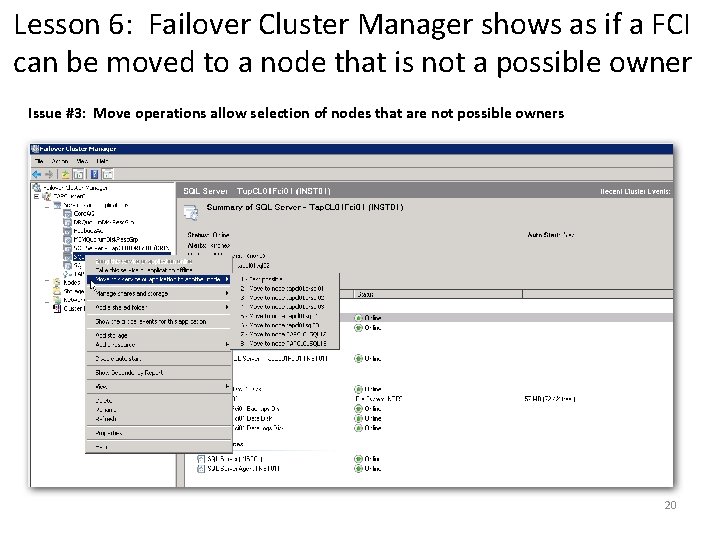This screenshot has height=540, width=720.
Task: Click the CoreAG service icon in the tree
Action: tap(68, 214)
